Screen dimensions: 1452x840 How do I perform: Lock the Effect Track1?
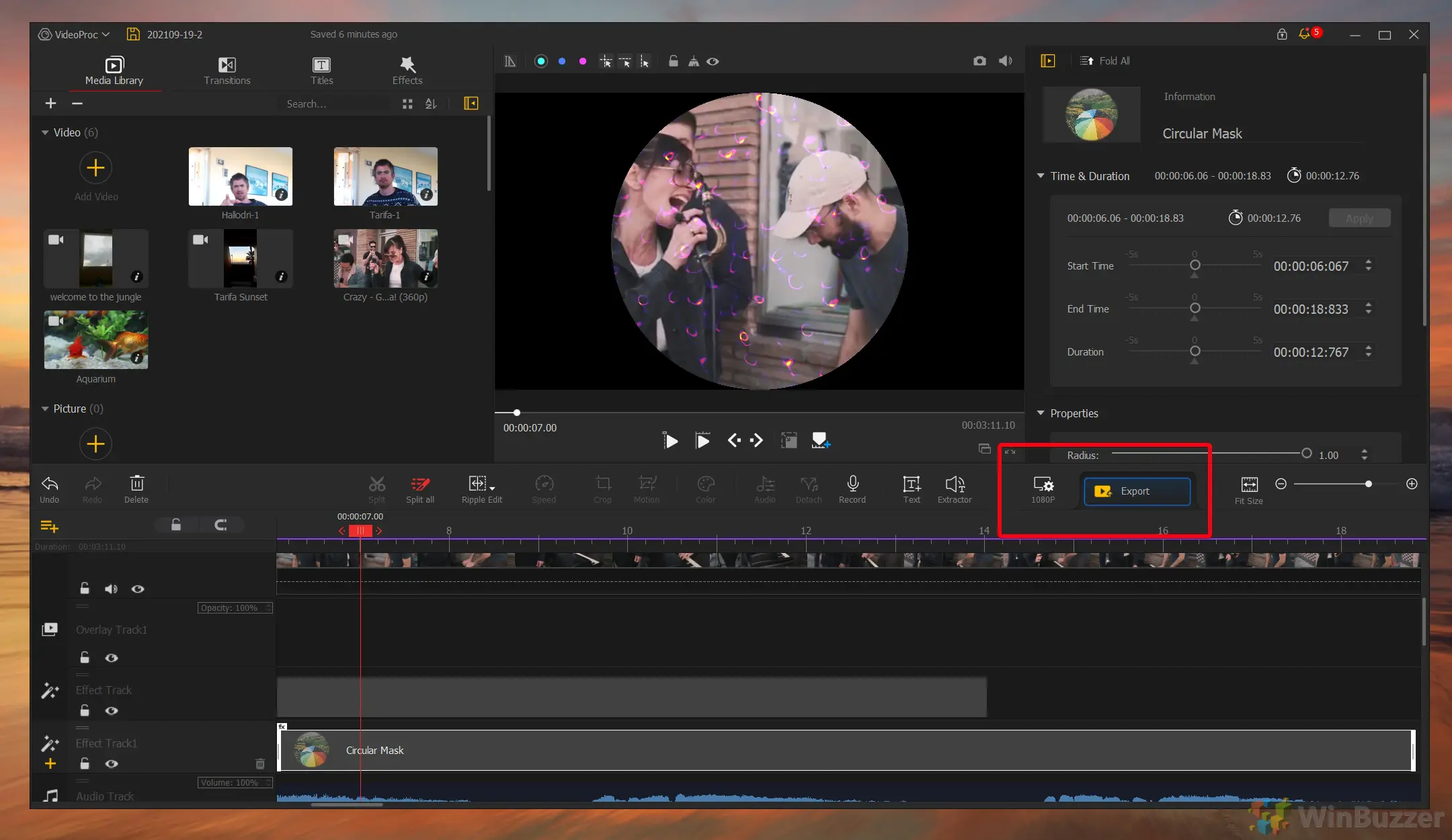(85, 764)
